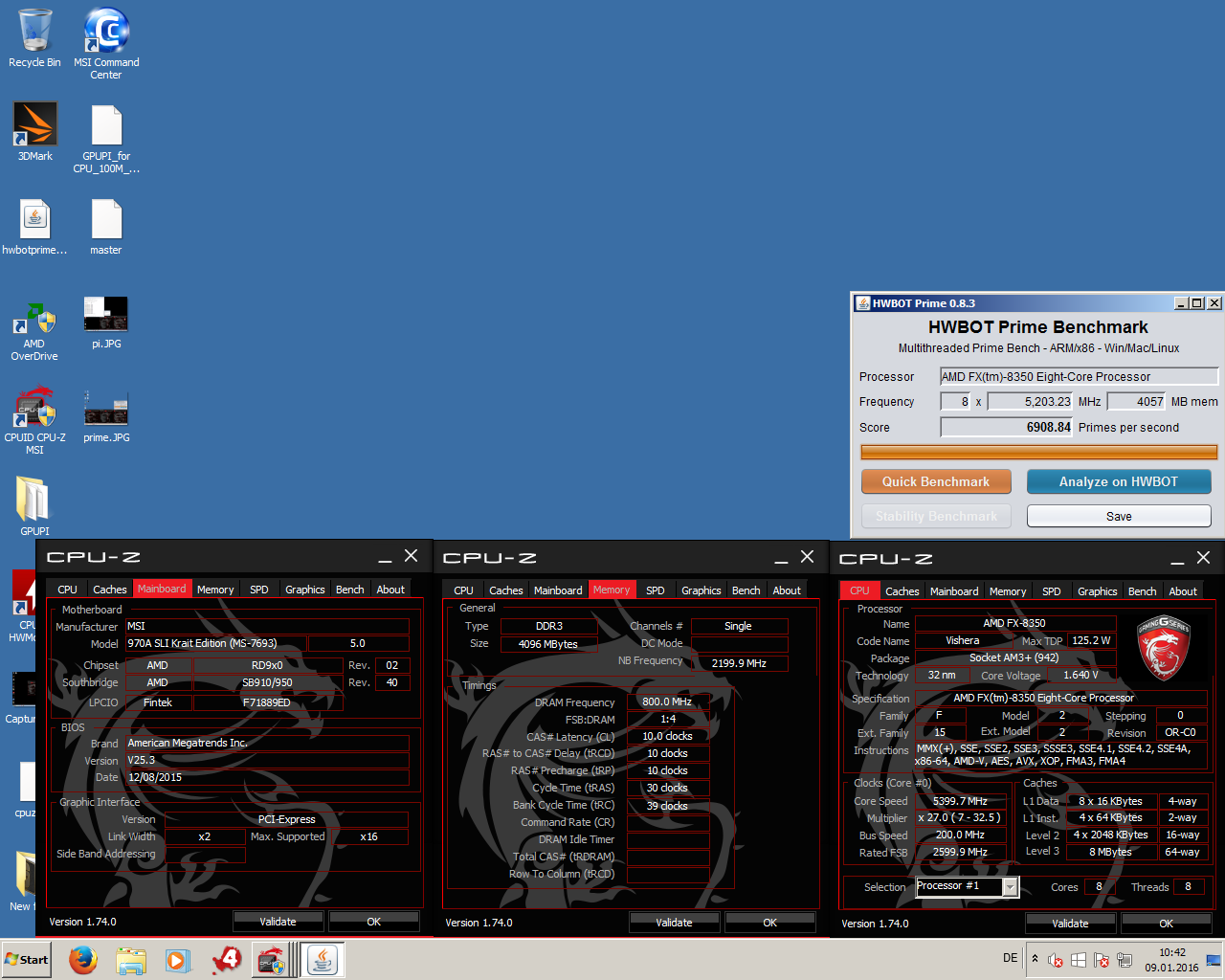Open Bench tab in left CPU-Z window
The width and height of the screenshot is (1225, 980).
[x=349, y=590]
